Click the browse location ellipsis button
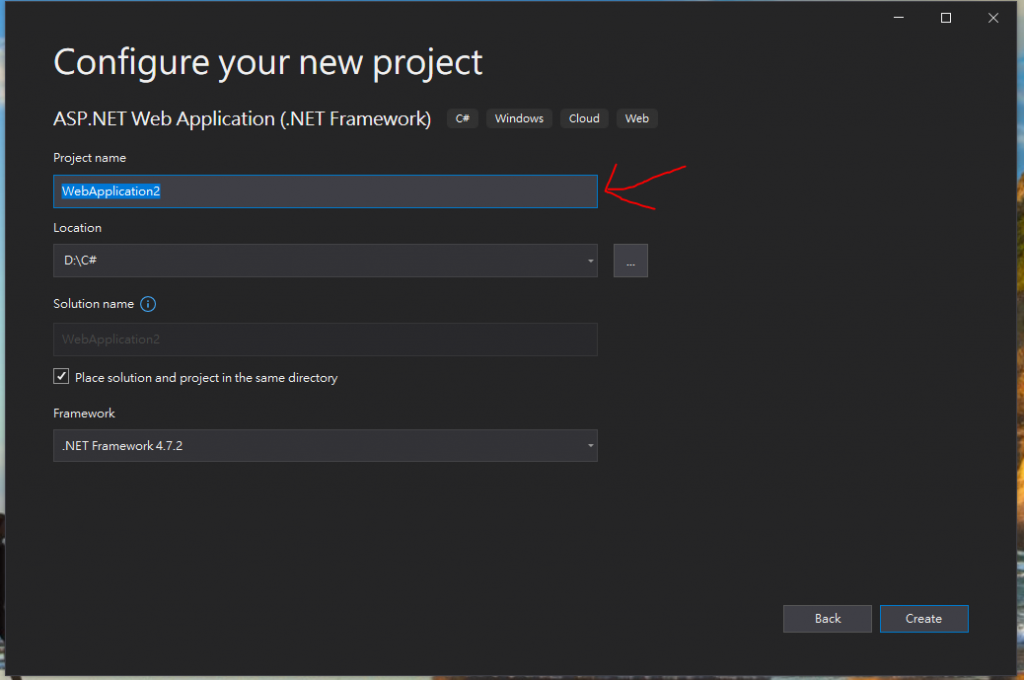Image resolution: width=1024 pixels, height=680 pixels. coord(630,261)
